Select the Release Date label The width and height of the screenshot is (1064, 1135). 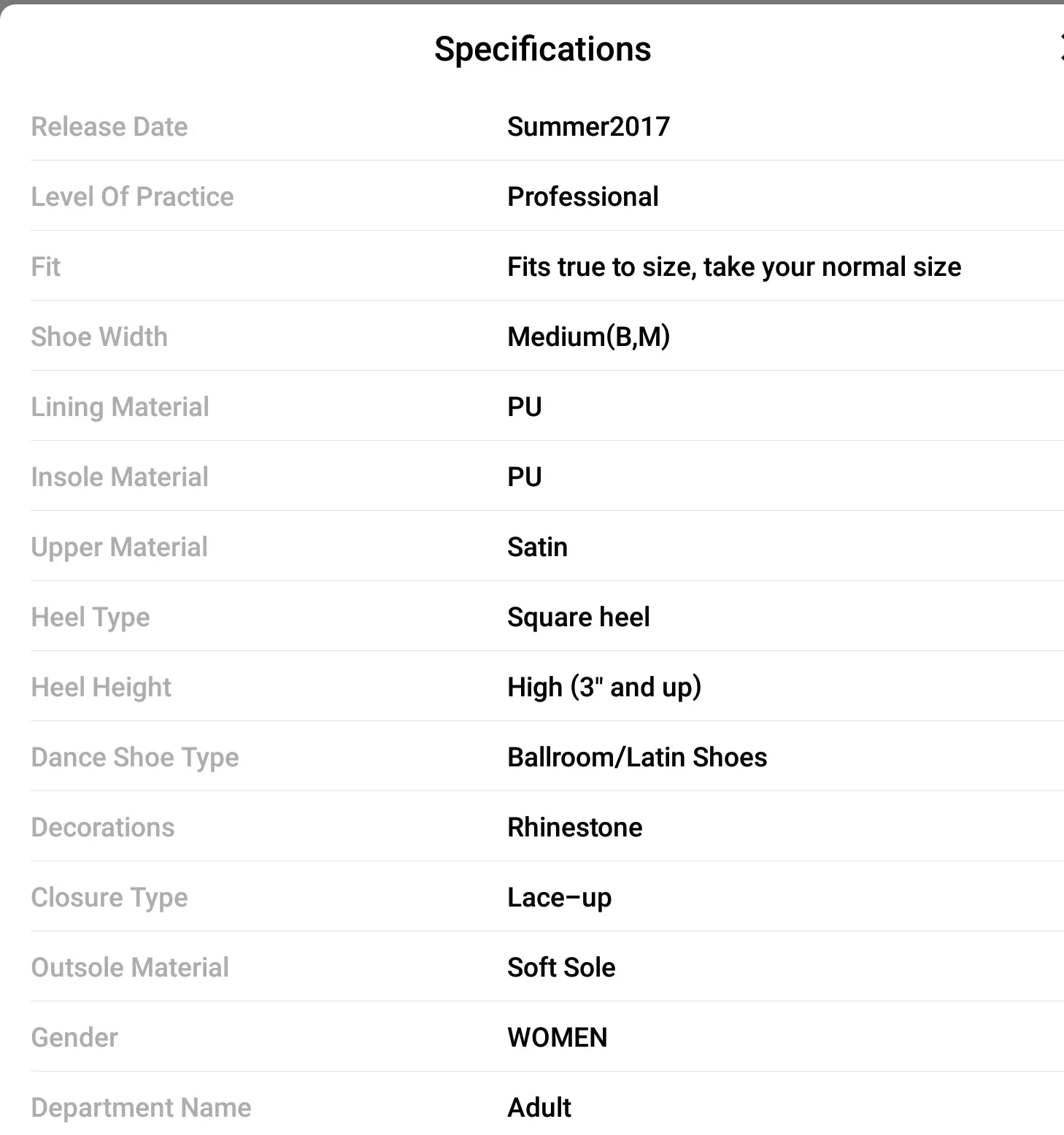(109, 127)
